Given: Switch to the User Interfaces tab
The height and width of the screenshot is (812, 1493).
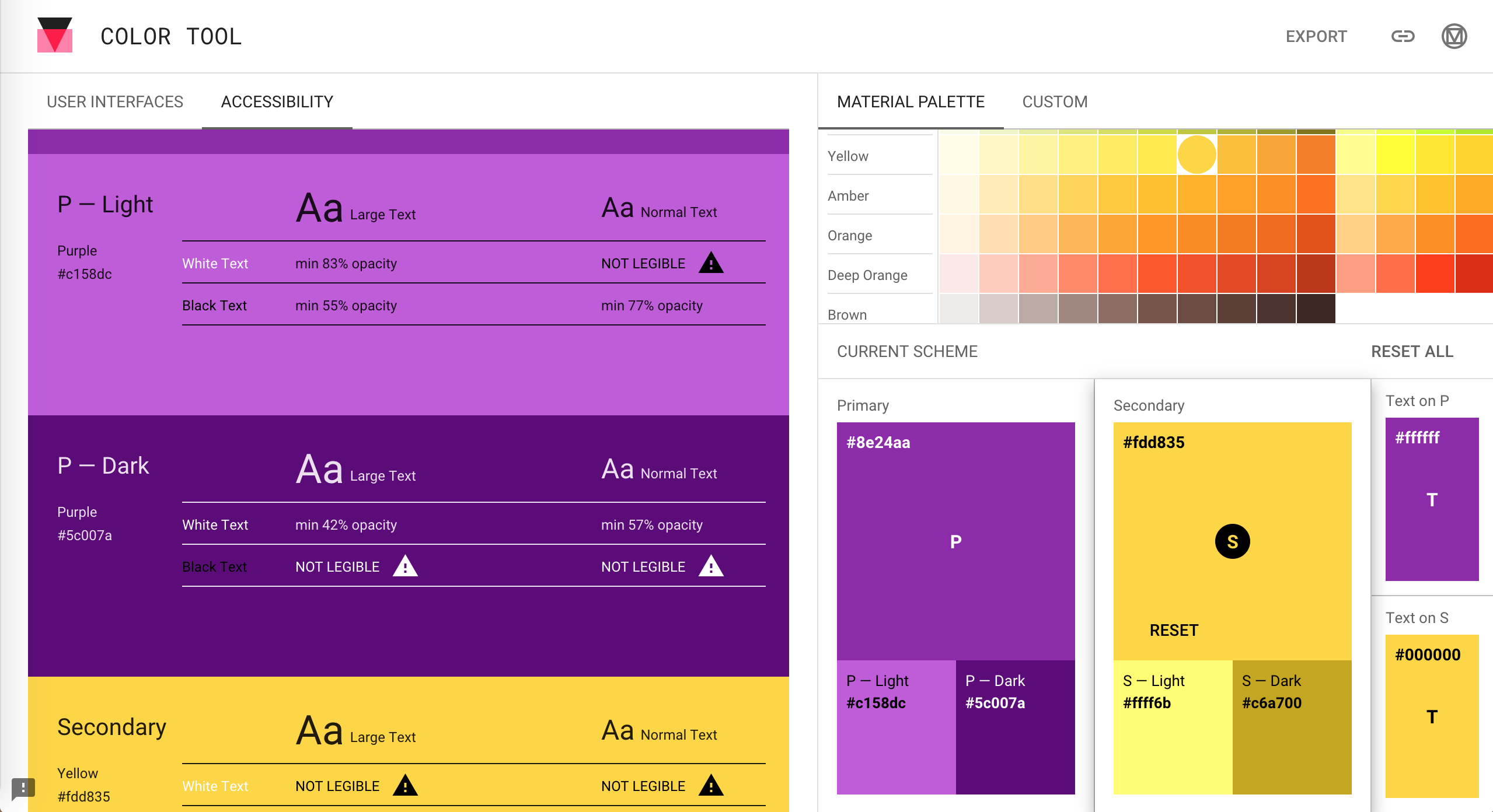Looking at the screenshot, I should pos(115,101).
